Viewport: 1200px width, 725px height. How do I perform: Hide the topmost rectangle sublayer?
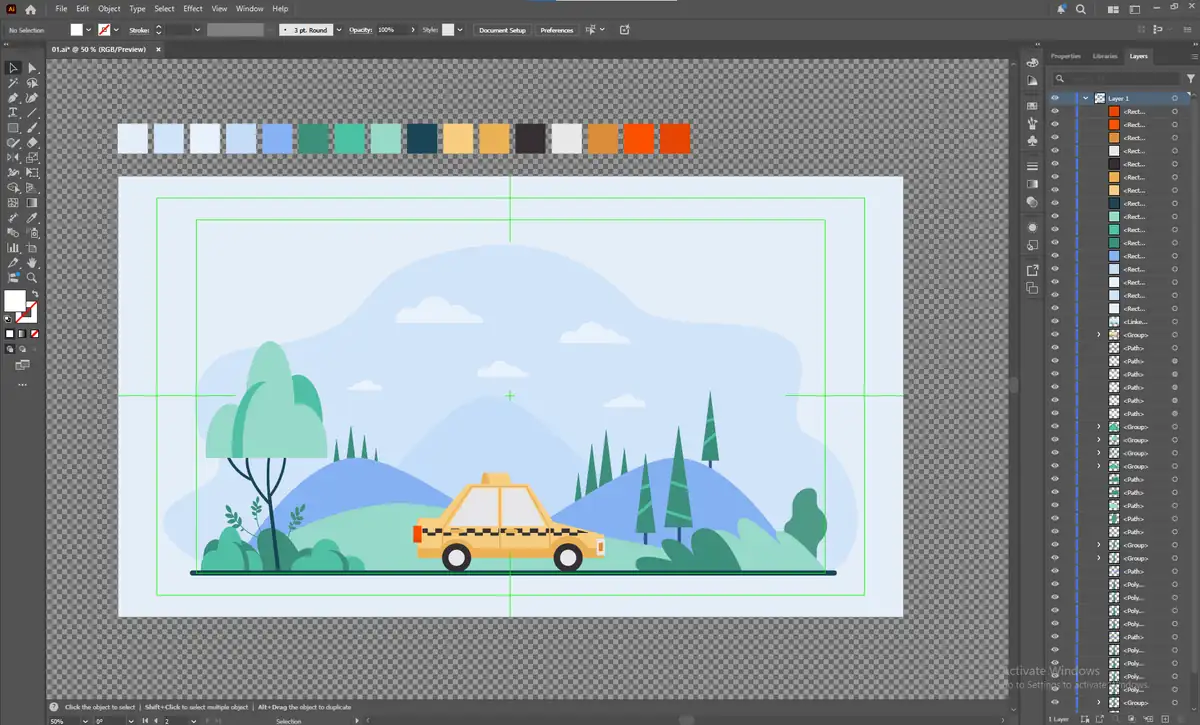click(1054, 111)
